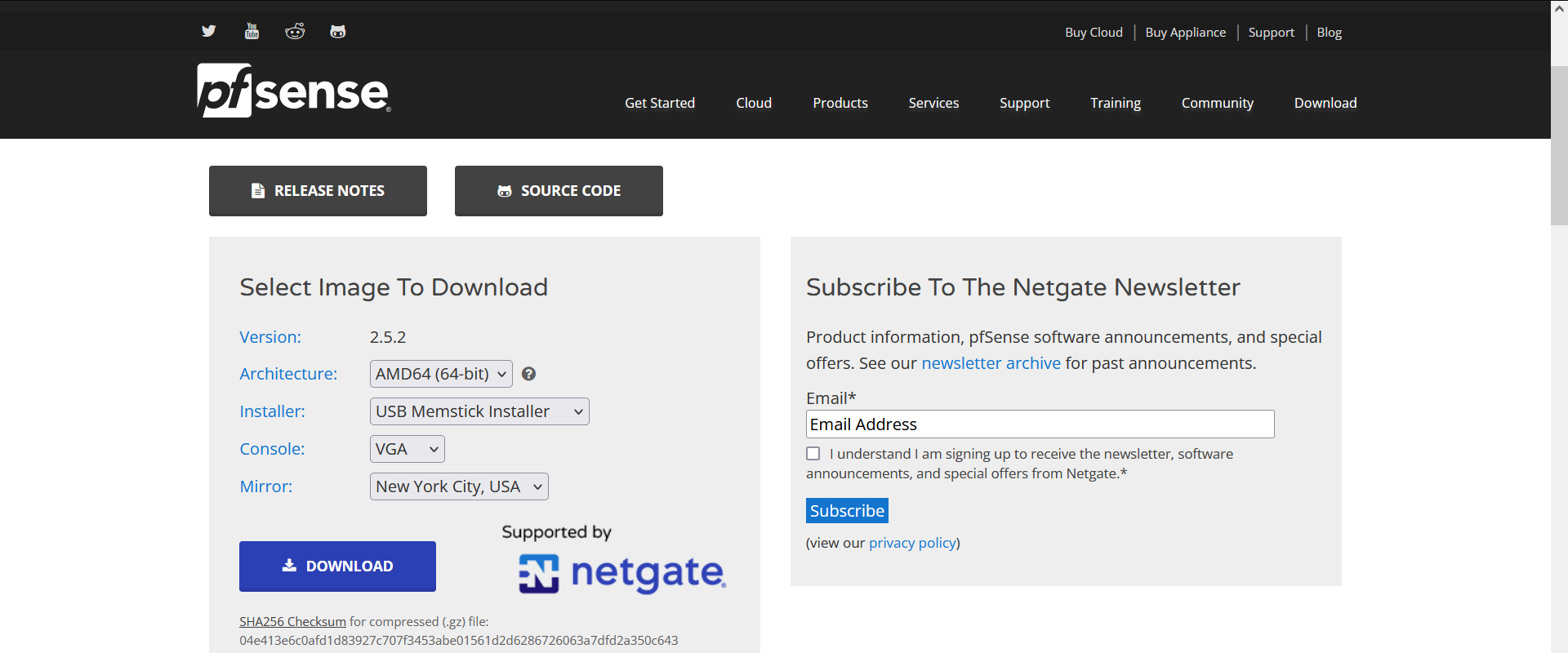Open the Support item in main navigation

pos(1024,103)
